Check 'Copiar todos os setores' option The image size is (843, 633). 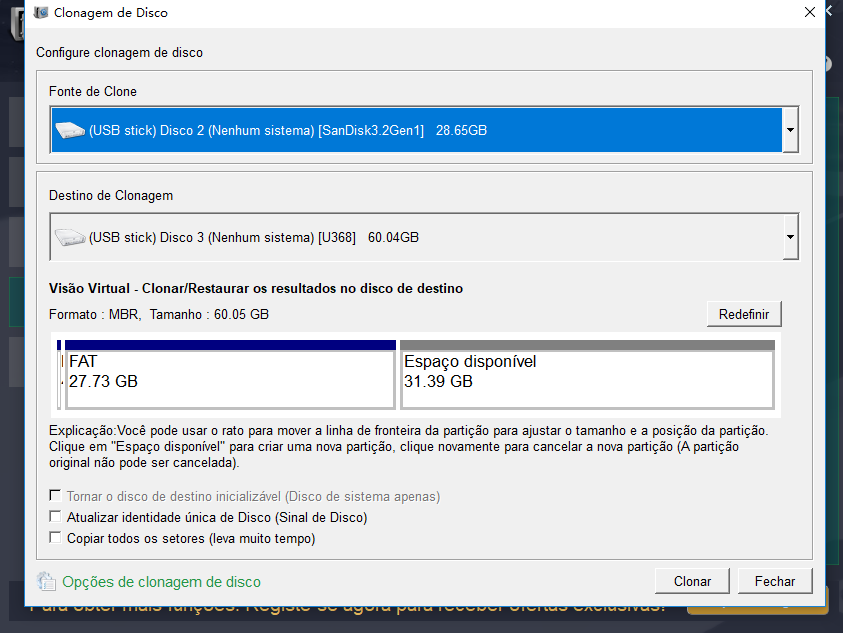point(55,538)
